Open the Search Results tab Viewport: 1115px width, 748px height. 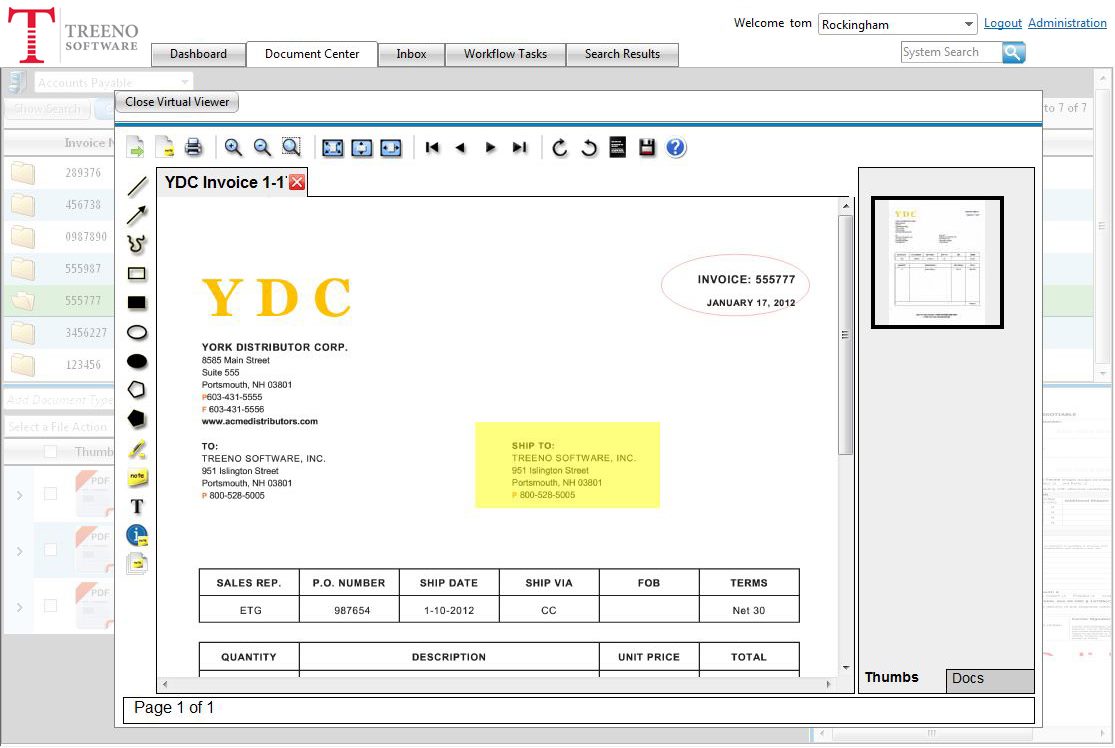pyautogui.click(x=622, y=54)
